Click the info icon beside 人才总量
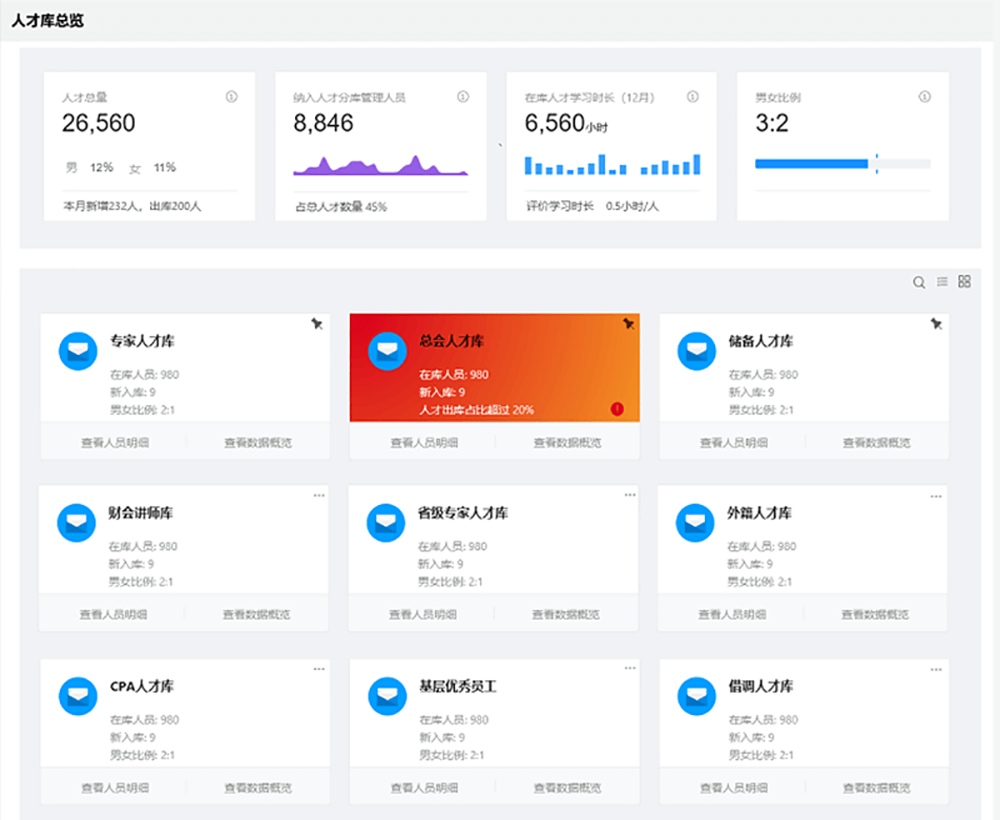The image size is (1000, 820). (x=232, y=97)
